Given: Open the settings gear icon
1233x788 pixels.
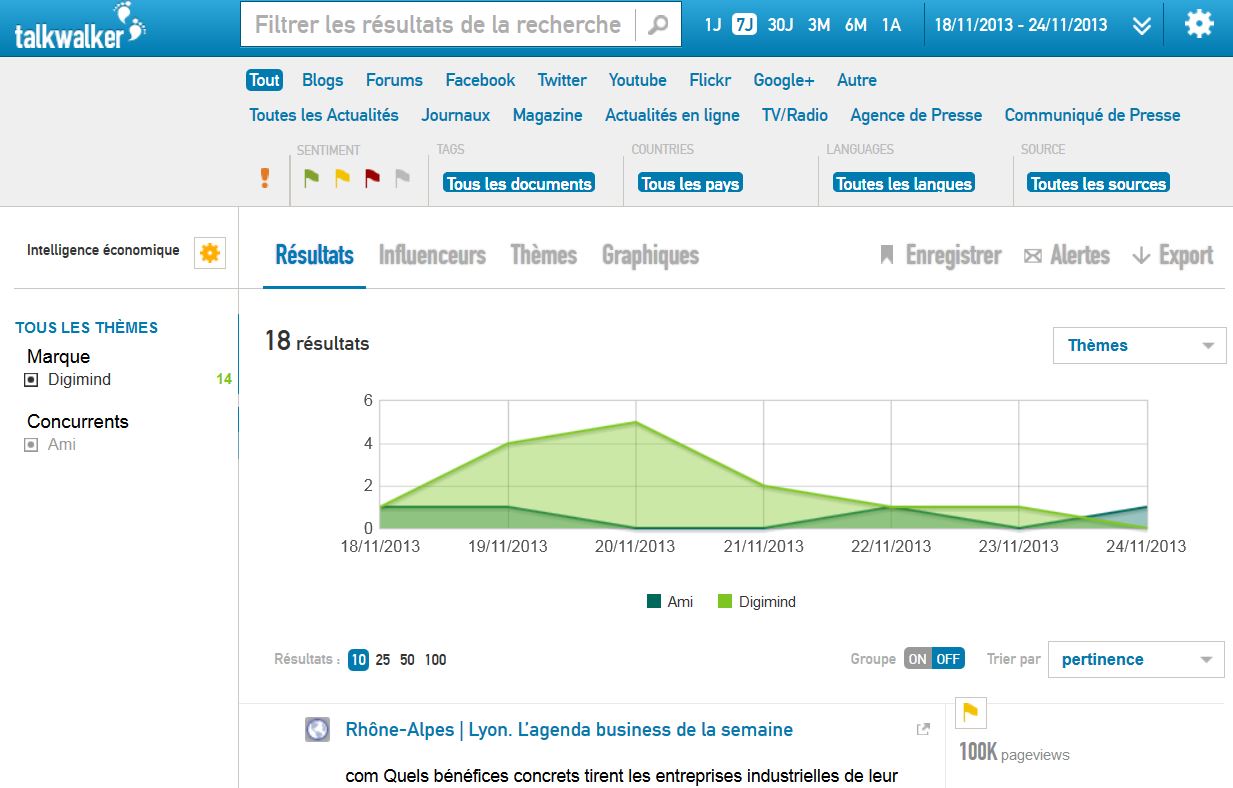Looking at the screenshot, I should click(1199, 24).
